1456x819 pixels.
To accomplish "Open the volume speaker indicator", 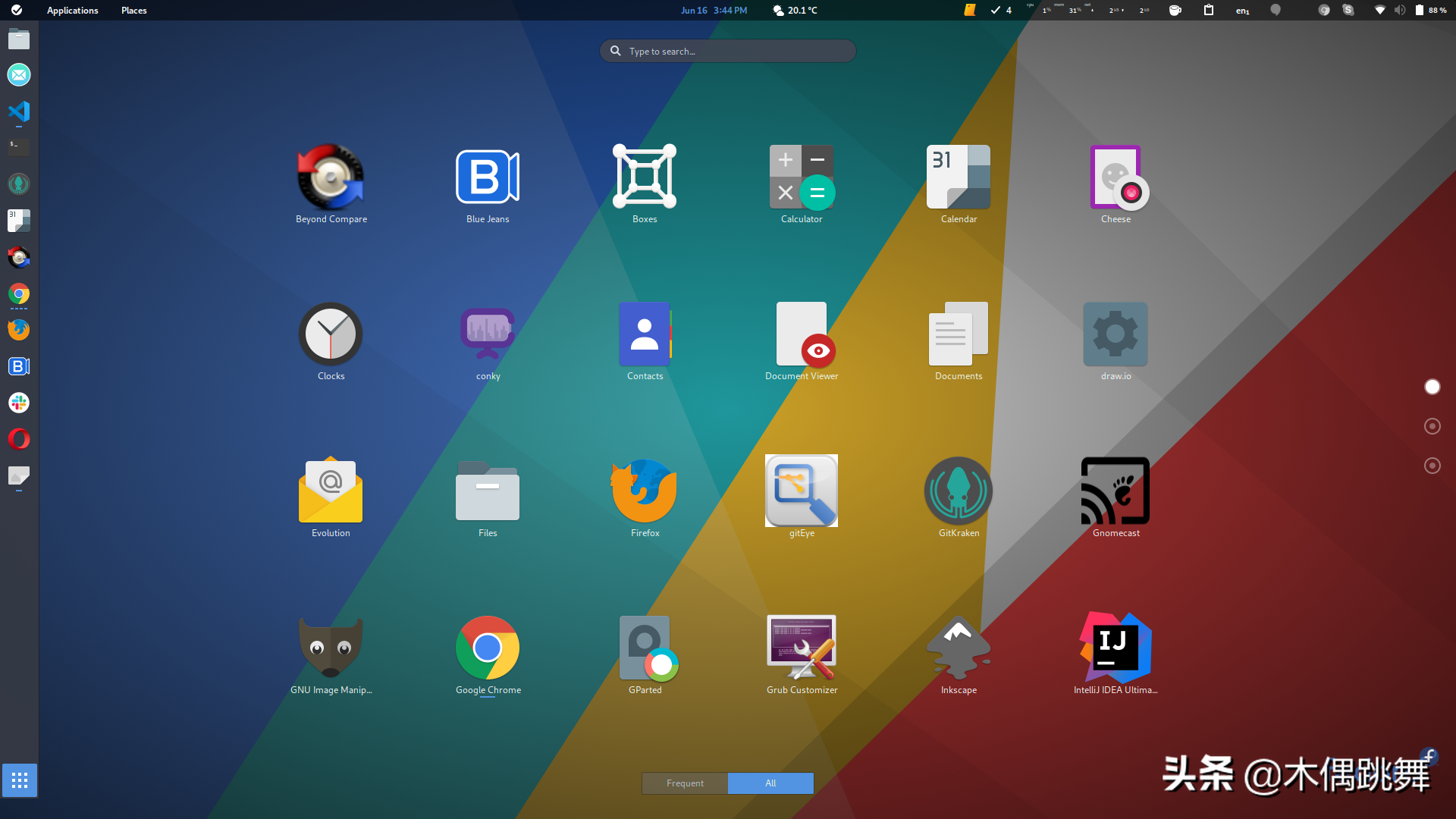I will 1400,11.
